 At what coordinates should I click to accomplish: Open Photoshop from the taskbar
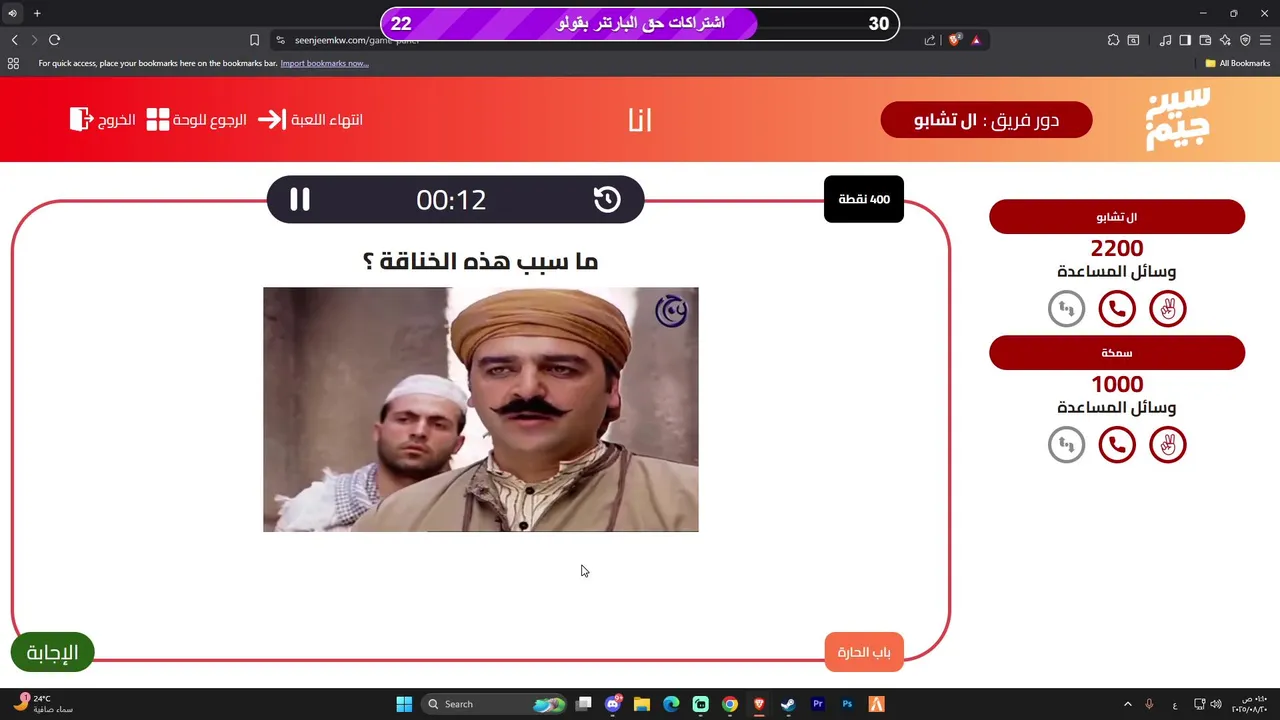847,704
